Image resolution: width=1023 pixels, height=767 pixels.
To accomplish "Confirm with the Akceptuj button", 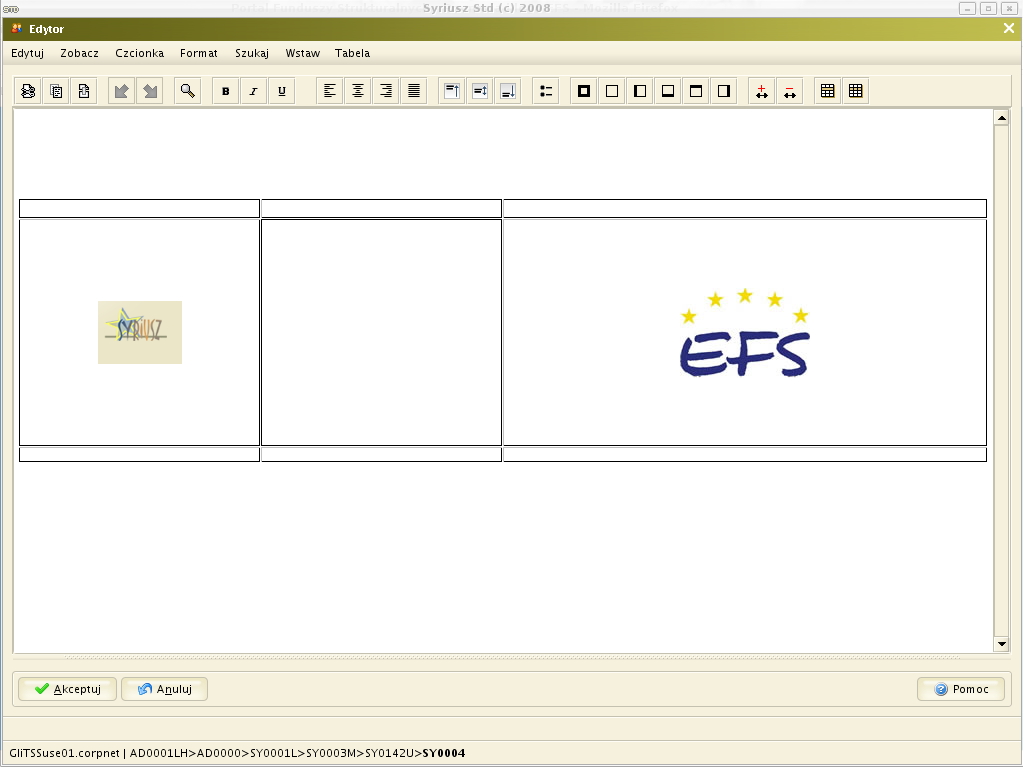I will coord(68,689).
